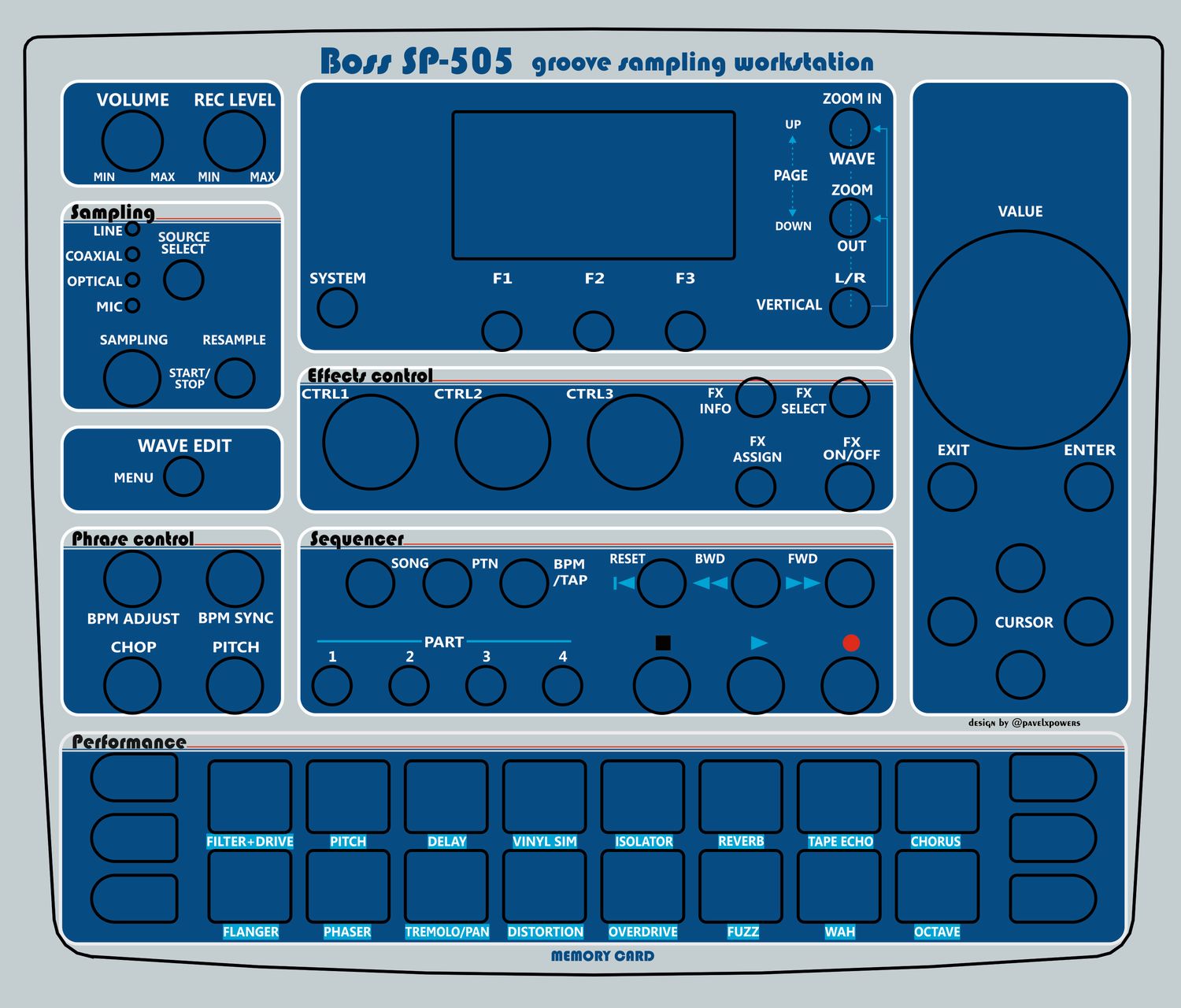This screenshot has width=1181, height=1008.
Task: Engage BPM SYNC in Phrase control
Action: pyautogui.click(x=235, y=579)
